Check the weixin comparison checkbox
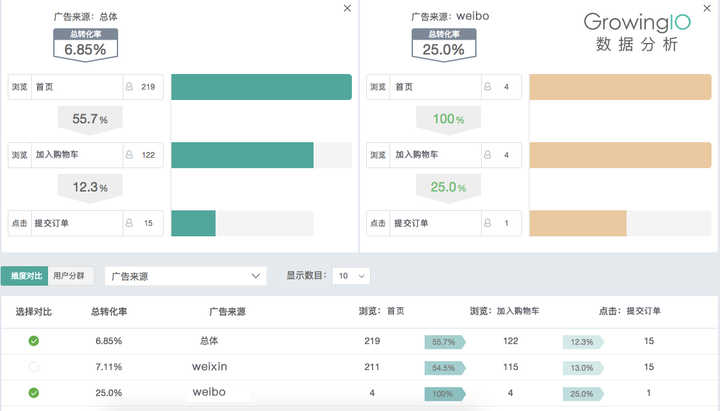Image resolution: width=720 pixels, height=411 pixels. click(x=33, y=367)
